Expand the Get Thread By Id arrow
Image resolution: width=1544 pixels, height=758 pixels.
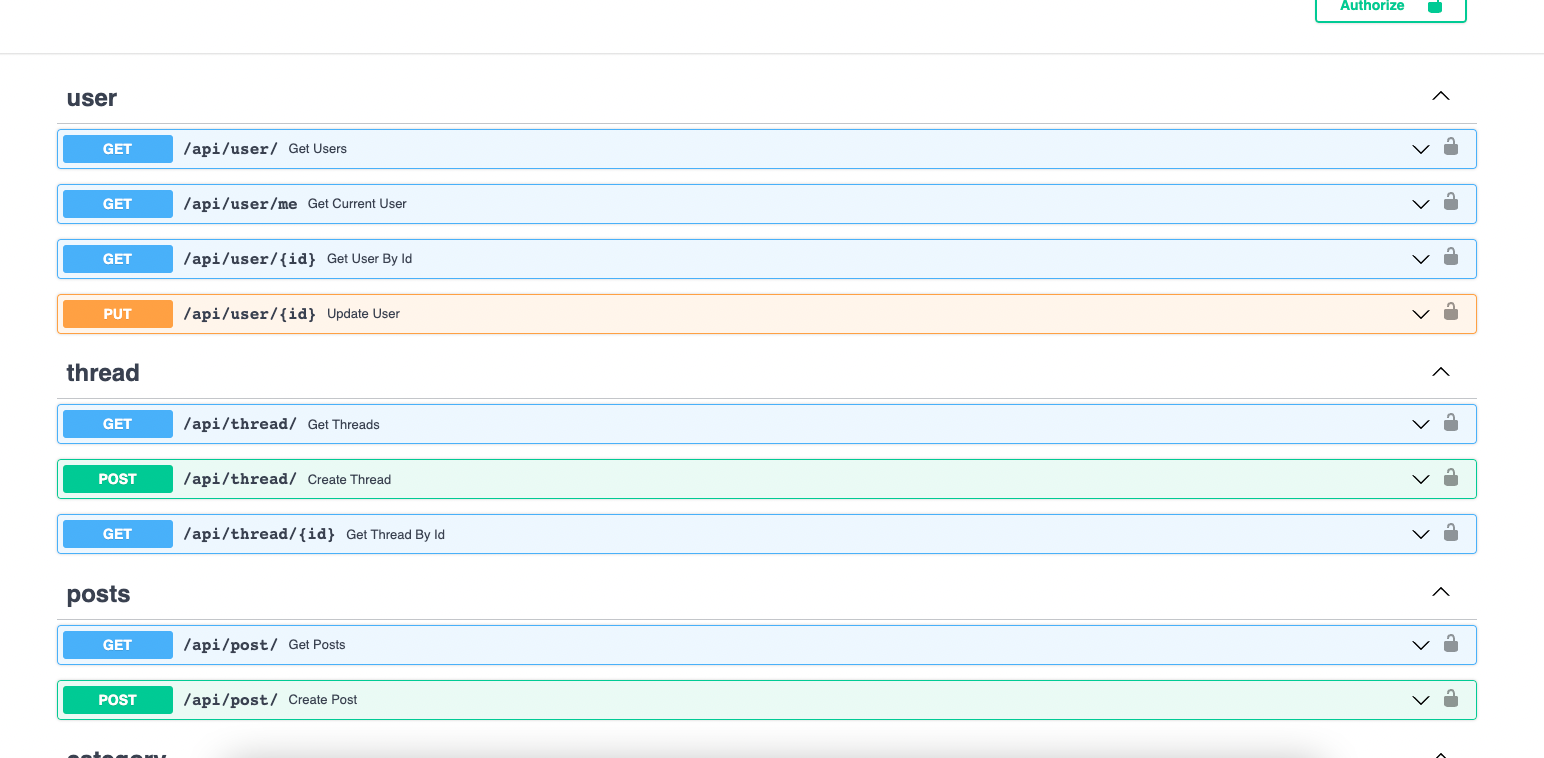1420,534
